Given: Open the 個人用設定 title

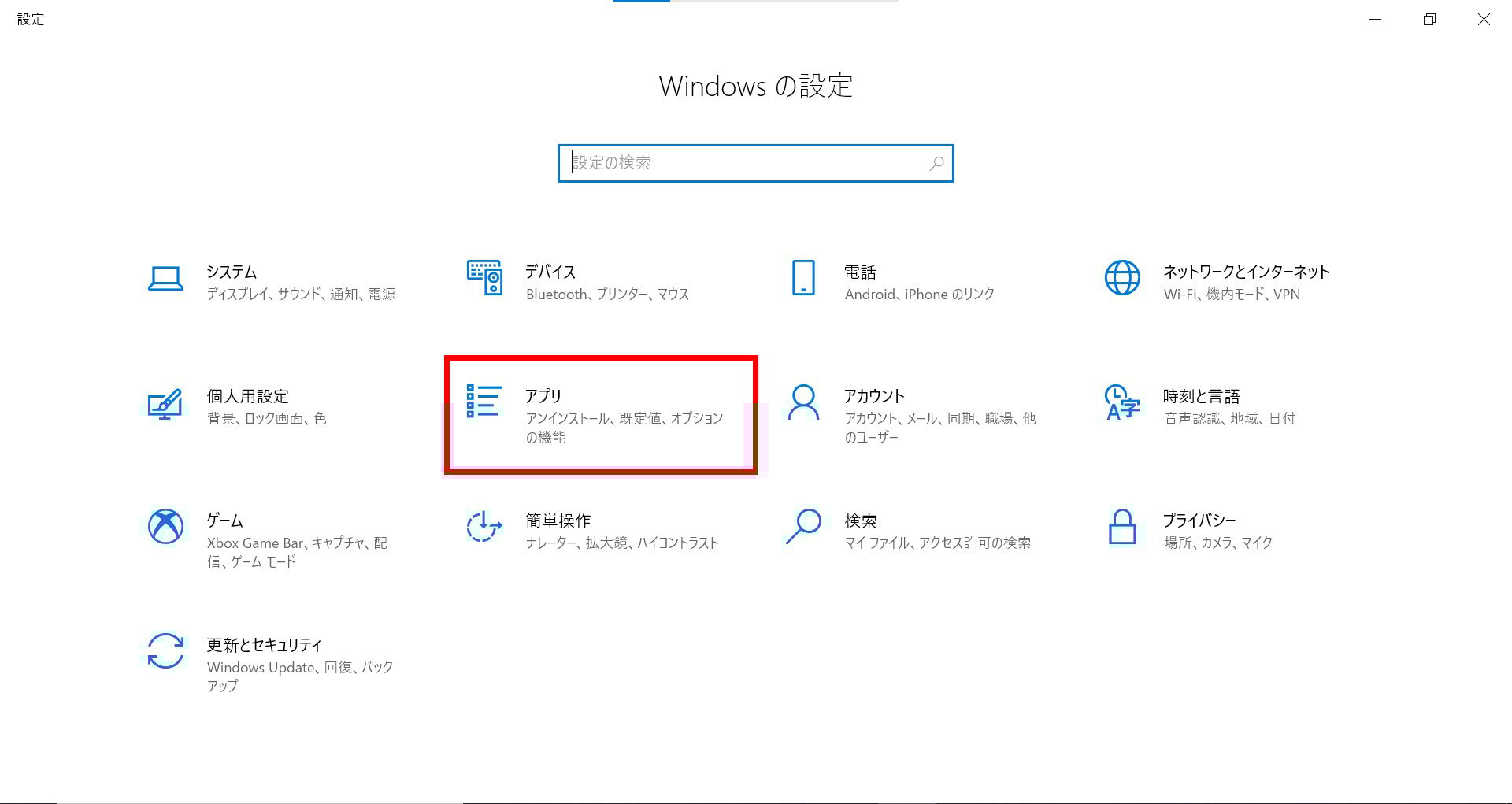Looking at the screenshot, I should pos(247,396).
